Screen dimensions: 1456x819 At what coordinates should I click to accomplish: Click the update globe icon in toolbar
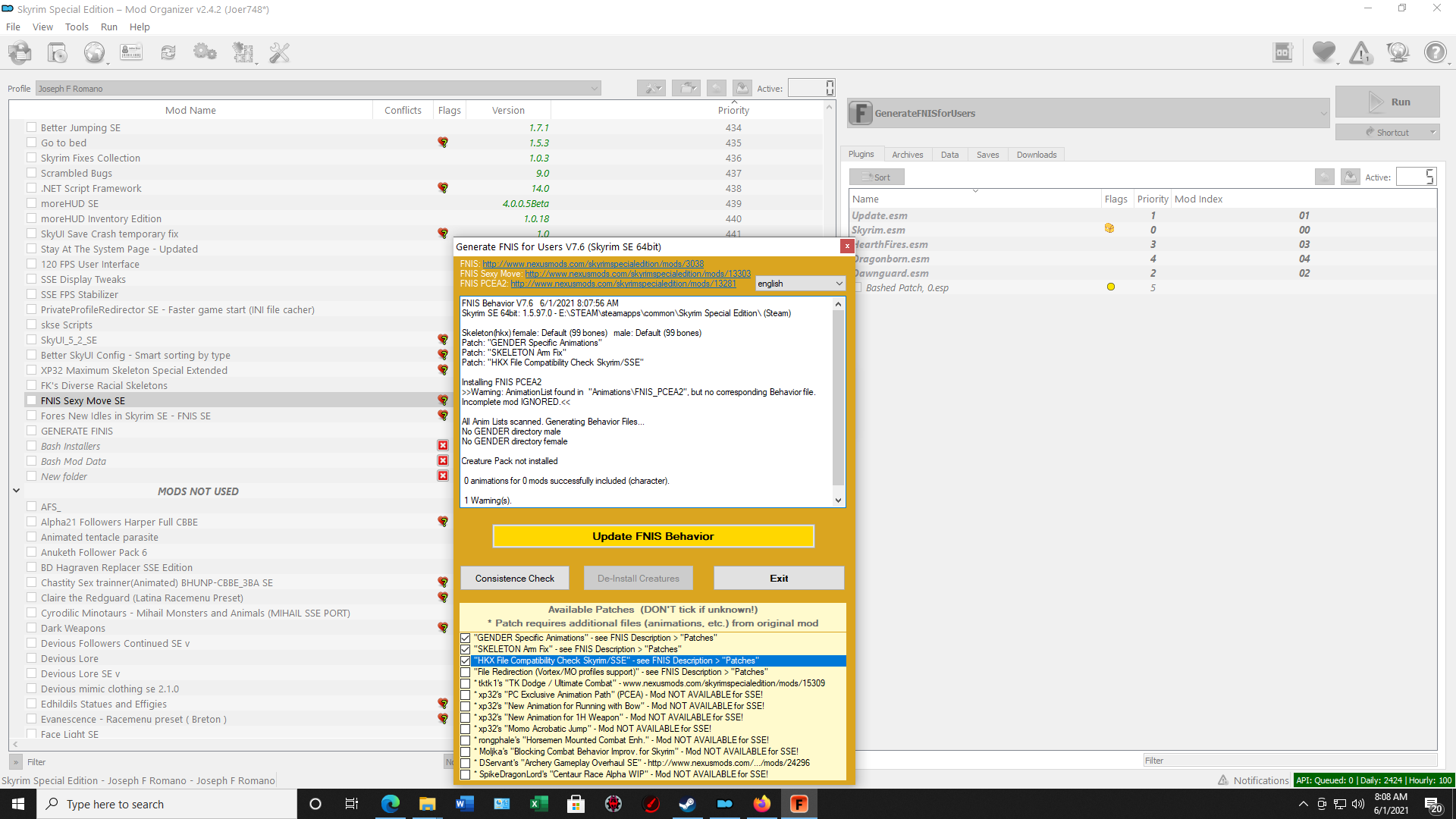coord(1398,52)
